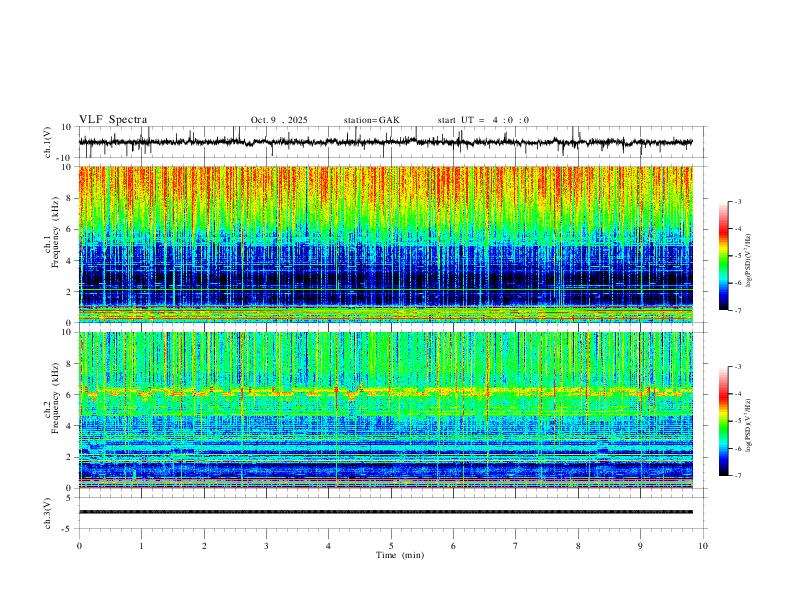Click the ch.2 spectrogram color bar

[x=723, y=421]
